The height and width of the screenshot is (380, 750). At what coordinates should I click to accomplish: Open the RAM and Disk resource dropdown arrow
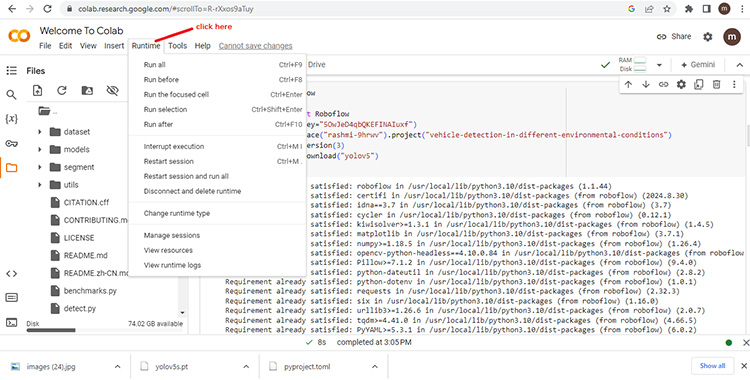[659, 65]
